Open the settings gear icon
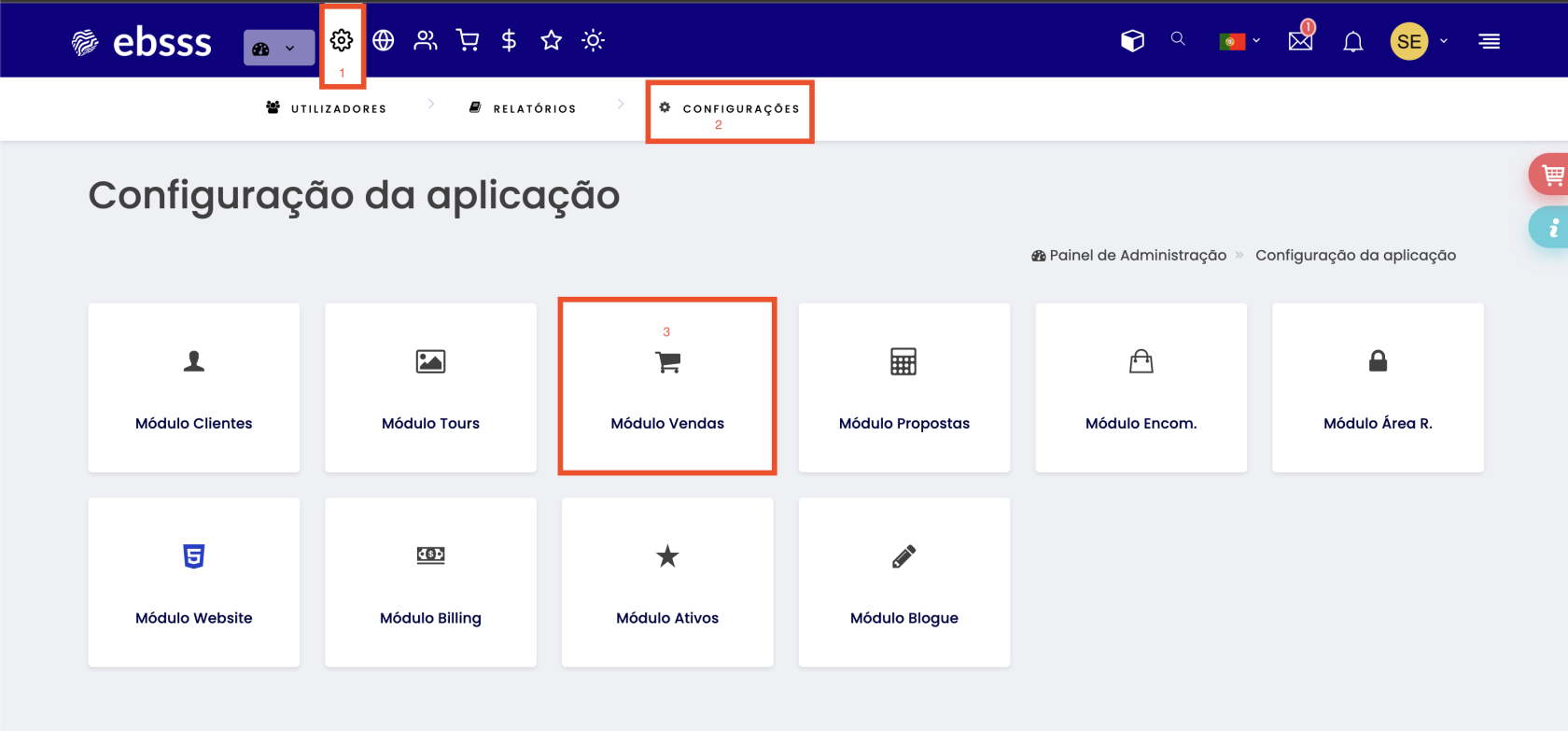The image size is (1568, 731). click(342, 40)
